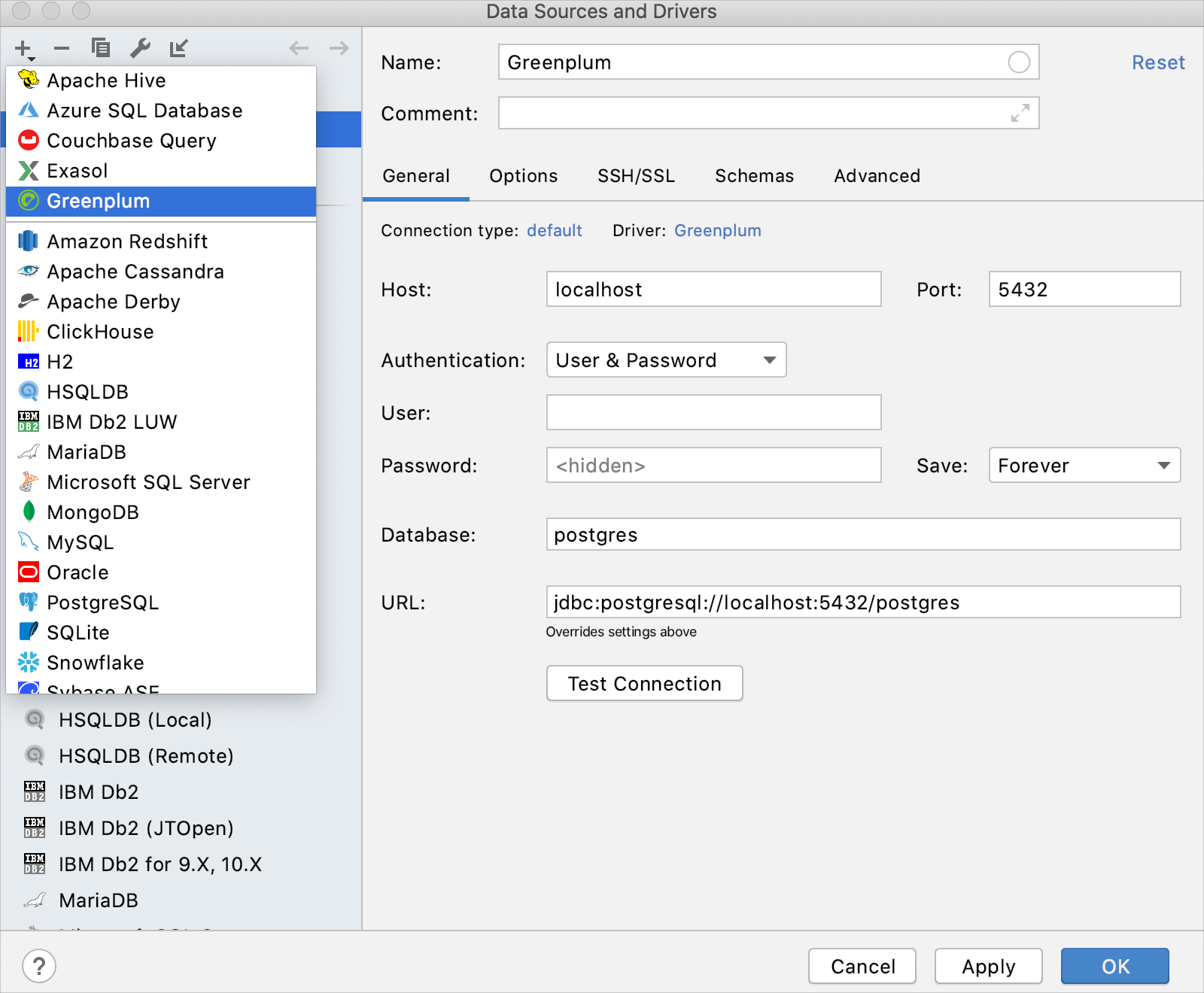Click the PostgreSQL elephant icon
Viewport: 1204px width, 993px height.
[29, 602]
